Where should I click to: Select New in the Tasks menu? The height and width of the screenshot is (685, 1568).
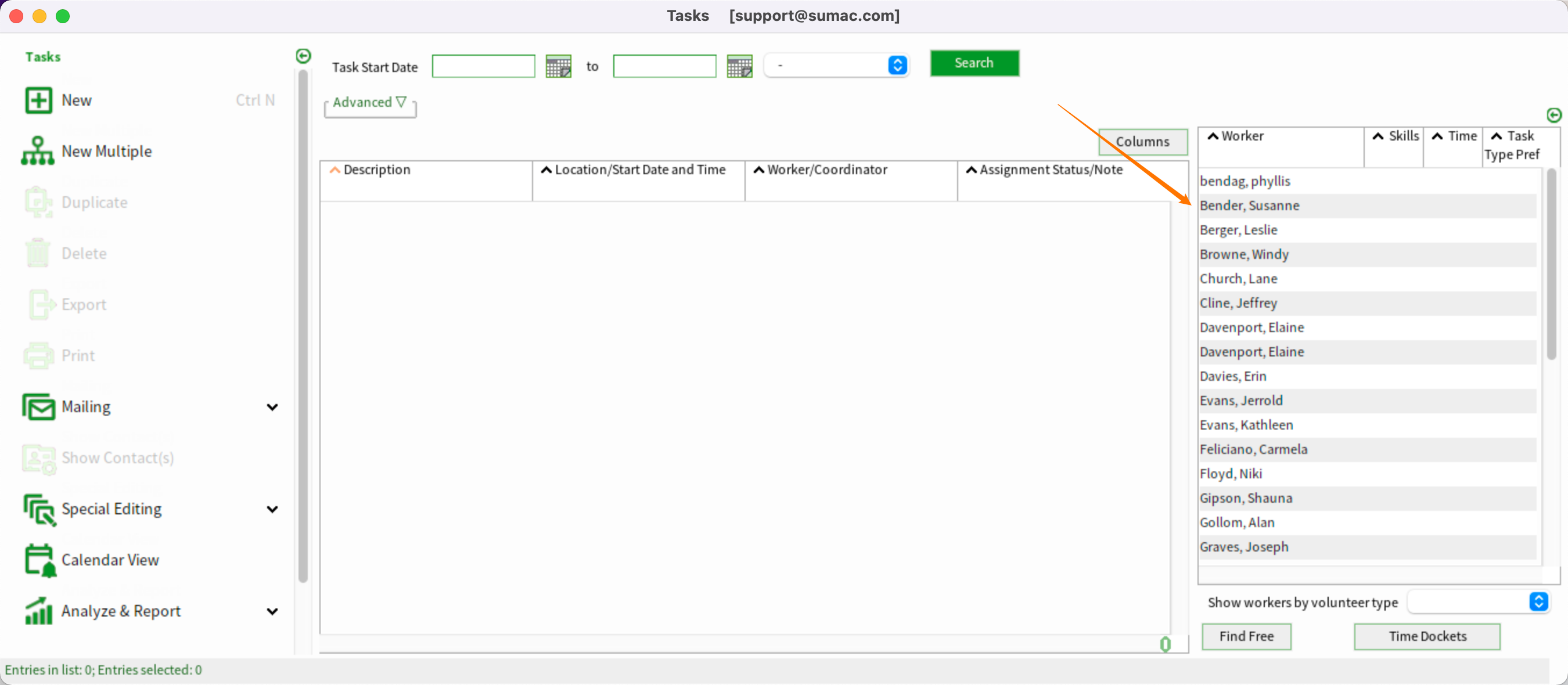pos(76,100)
